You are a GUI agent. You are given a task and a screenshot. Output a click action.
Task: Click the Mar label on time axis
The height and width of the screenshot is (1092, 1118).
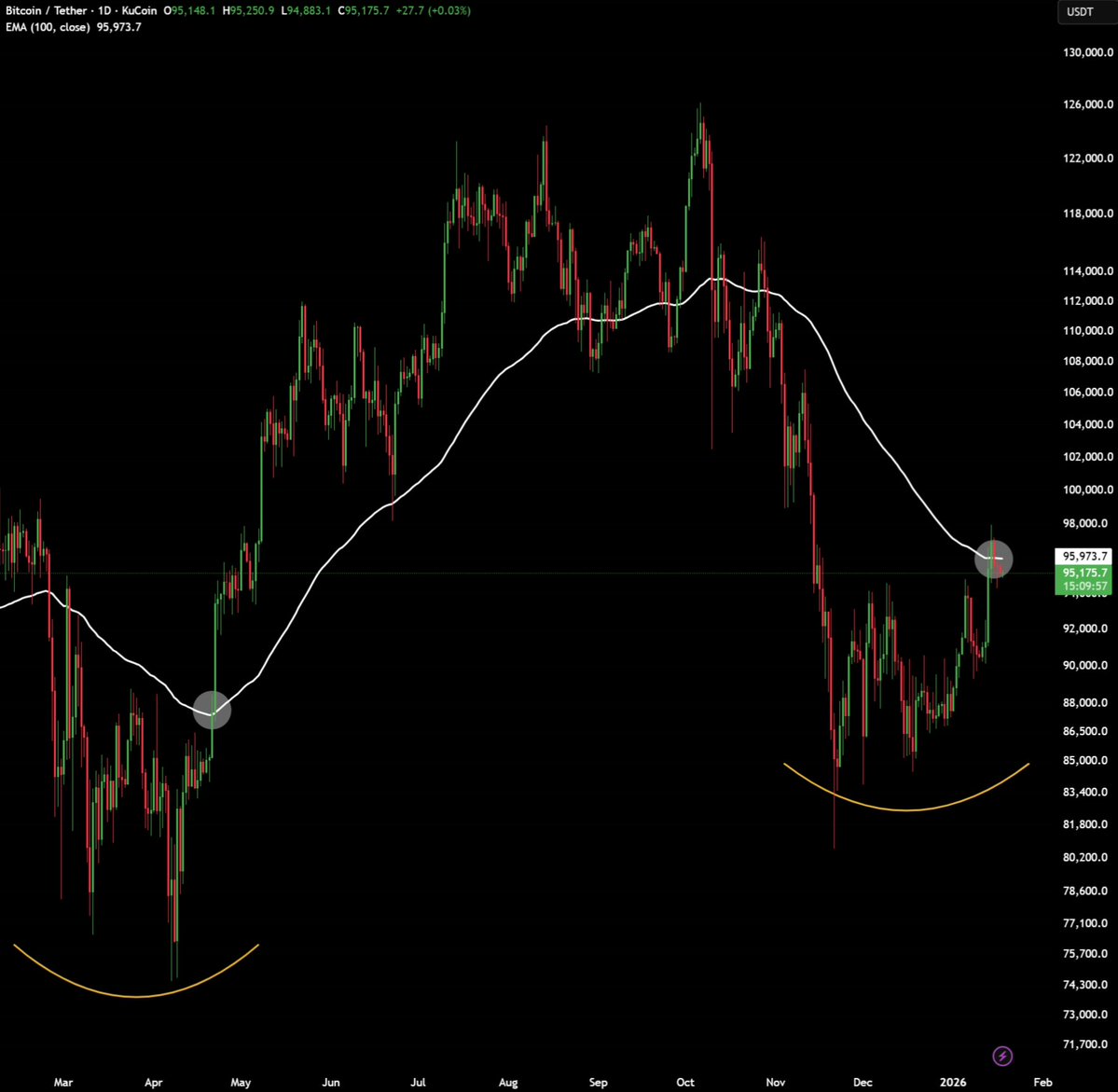tap(63, 1082)
